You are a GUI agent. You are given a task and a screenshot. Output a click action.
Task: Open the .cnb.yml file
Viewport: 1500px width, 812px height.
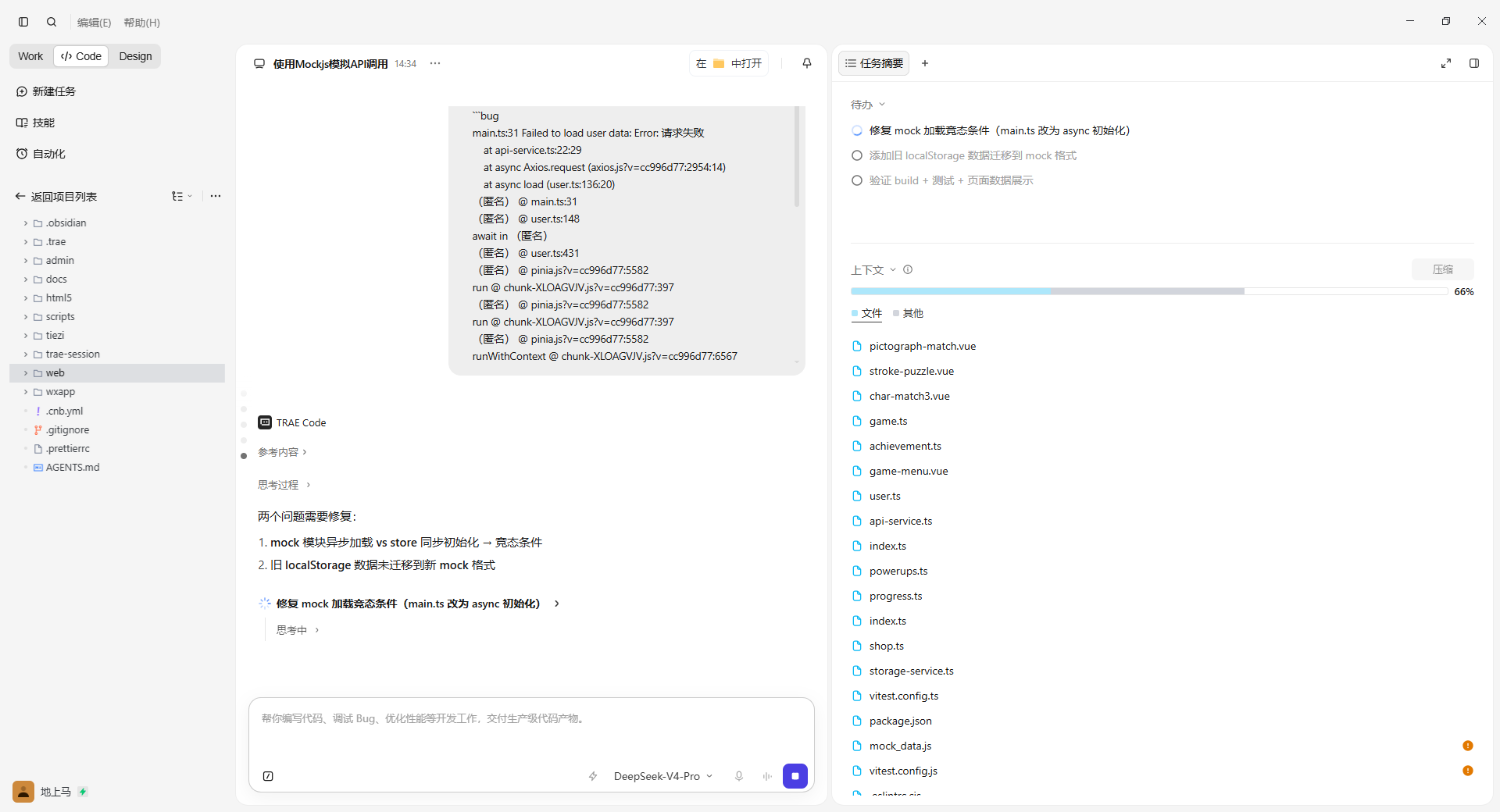(x=64, y=411)
